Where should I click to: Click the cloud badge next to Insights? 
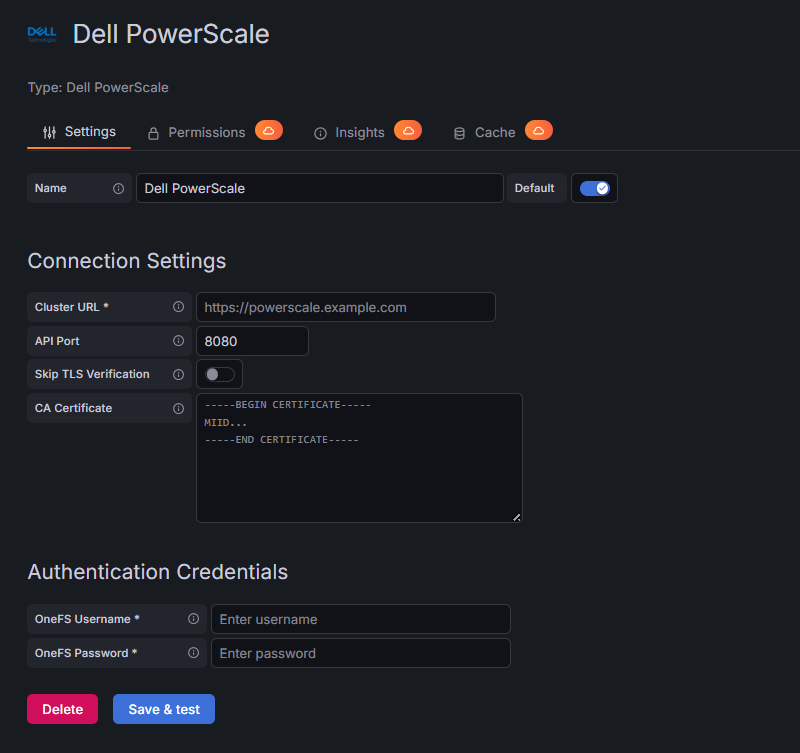408,131
